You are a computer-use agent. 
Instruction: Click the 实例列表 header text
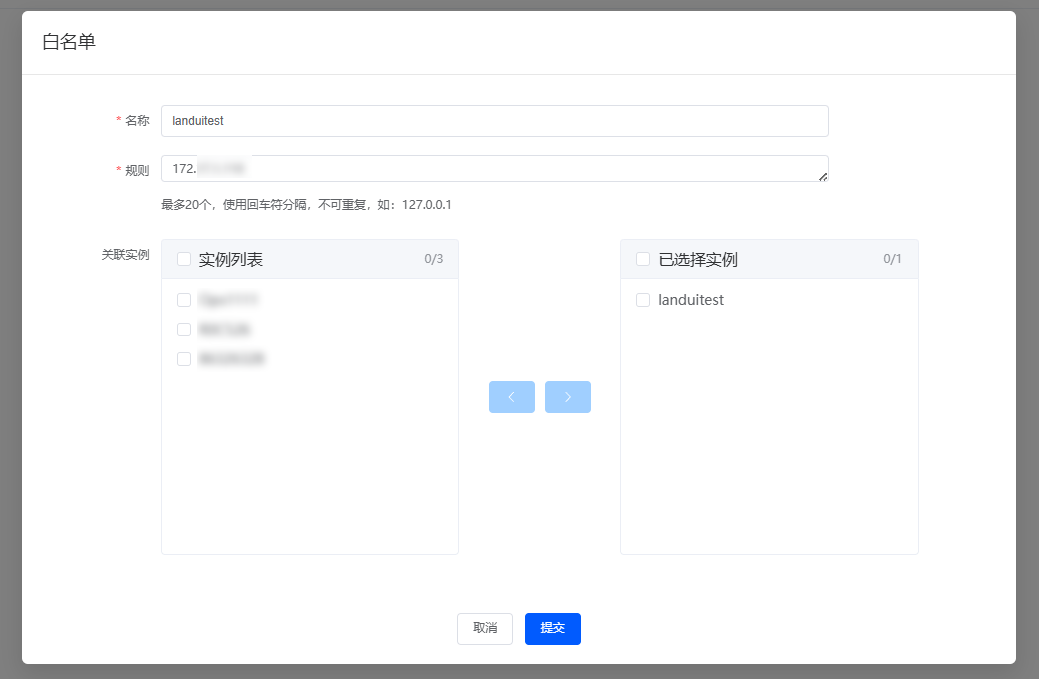[x=230, y=260]
